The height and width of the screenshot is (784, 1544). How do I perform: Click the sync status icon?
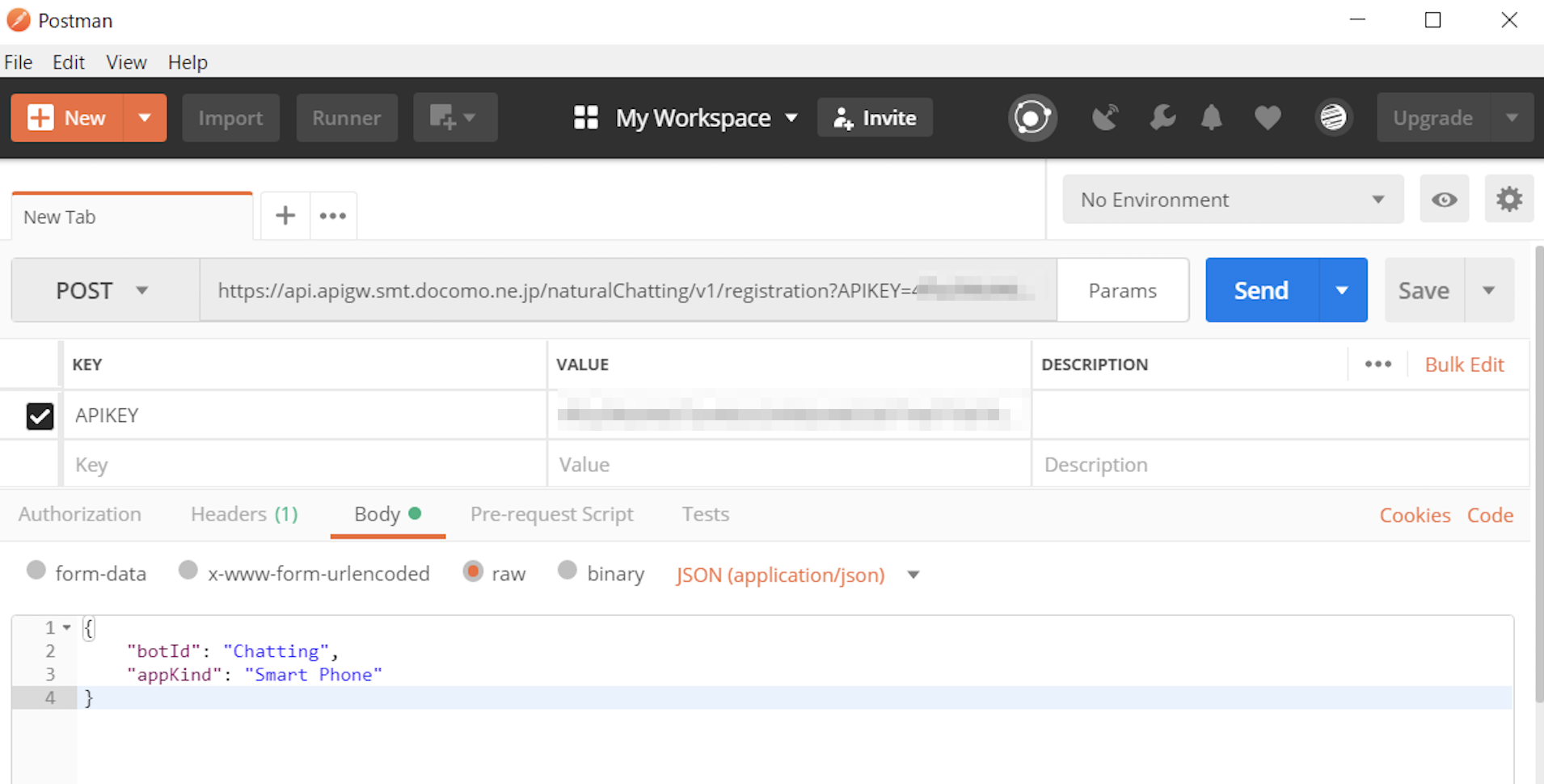click(1032, 118)
